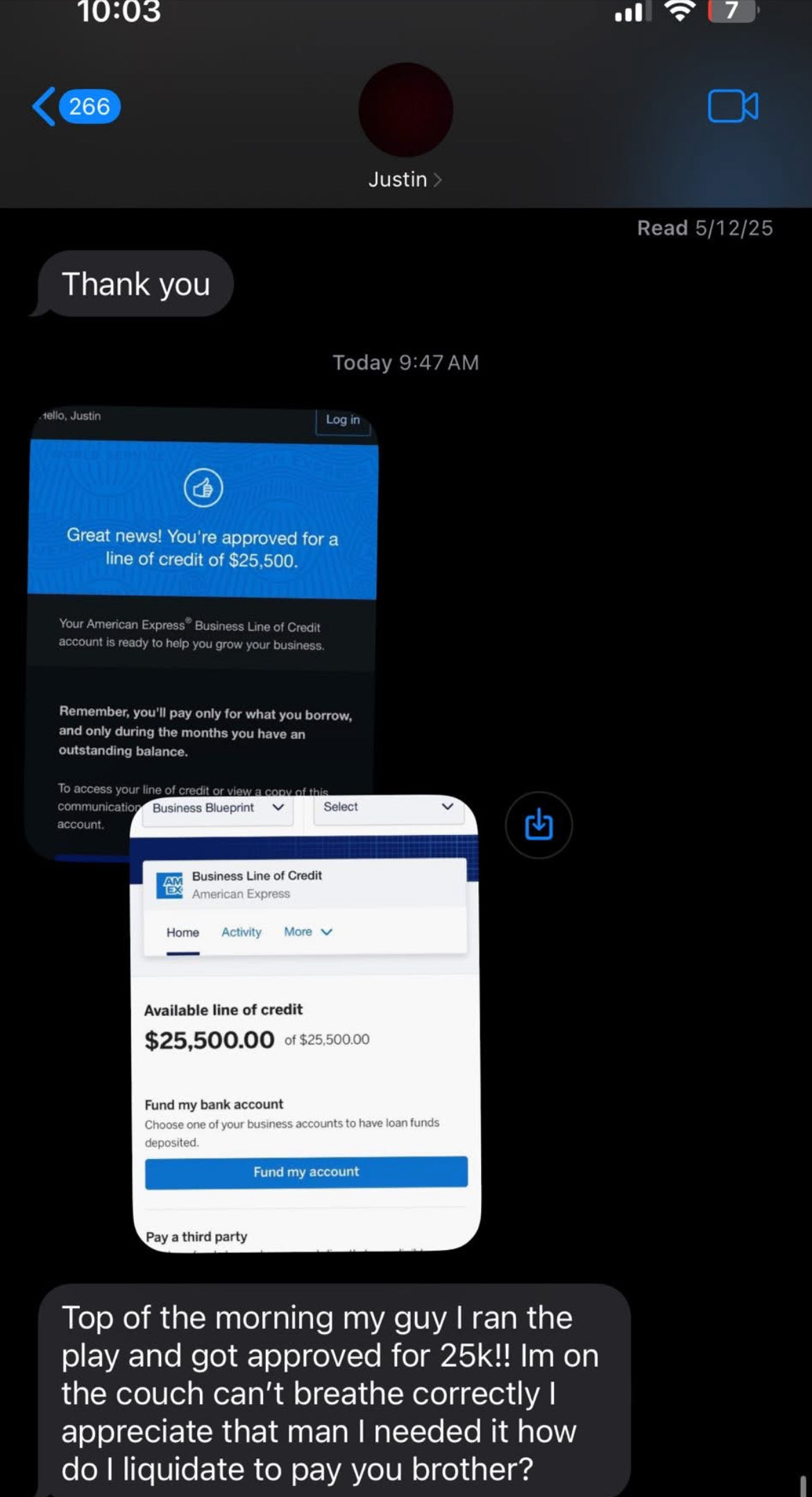Tap the thumbs-up approval icon
Viewport: 812px width, 1497px height.
coord(203,488)
